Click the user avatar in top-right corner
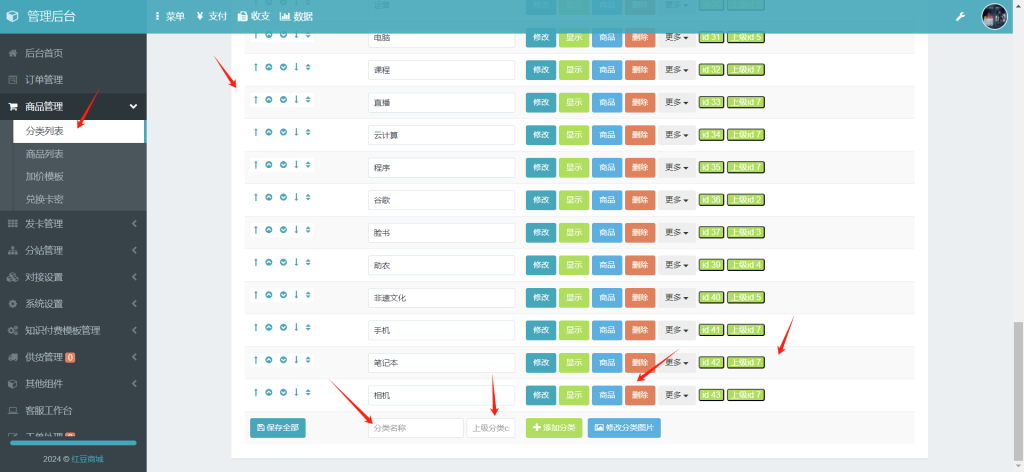Viewport: 1024px width, 472px height. (x=994, y=16)
